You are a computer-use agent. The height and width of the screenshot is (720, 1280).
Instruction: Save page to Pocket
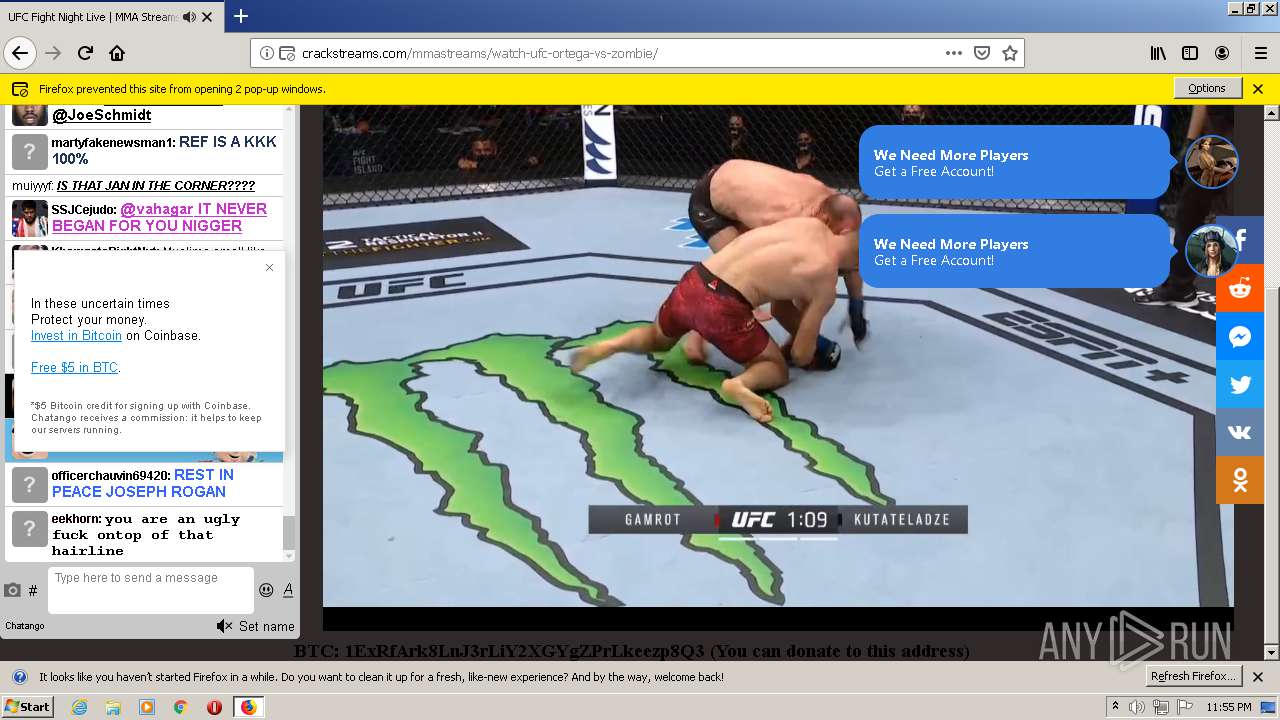[982, 53]
